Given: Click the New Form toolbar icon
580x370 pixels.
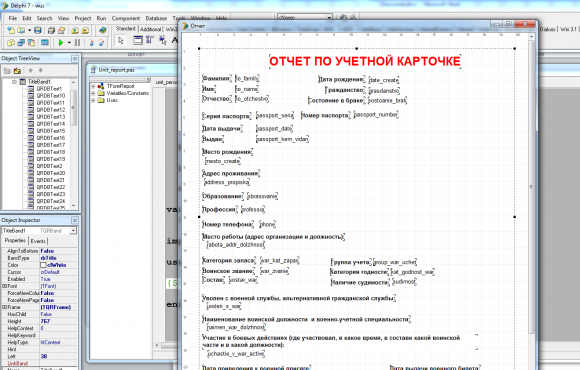Looking at the screenshot, I should click(x=44, y=43).
